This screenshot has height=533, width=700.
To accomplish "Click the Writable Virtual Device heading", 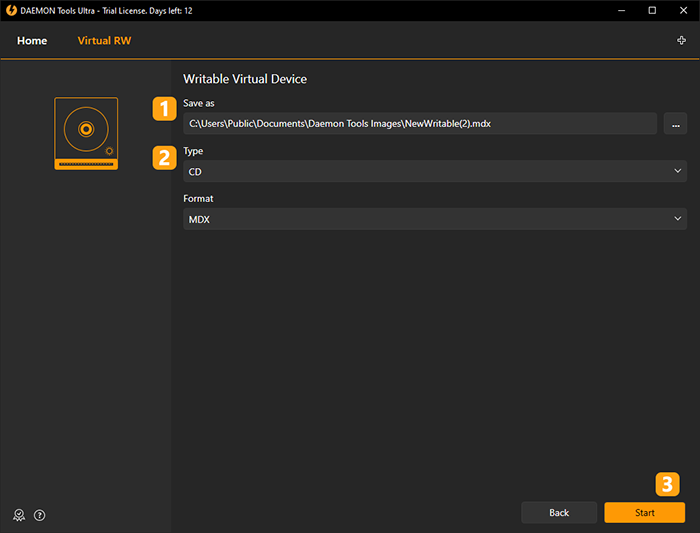I will click(245, 79).
